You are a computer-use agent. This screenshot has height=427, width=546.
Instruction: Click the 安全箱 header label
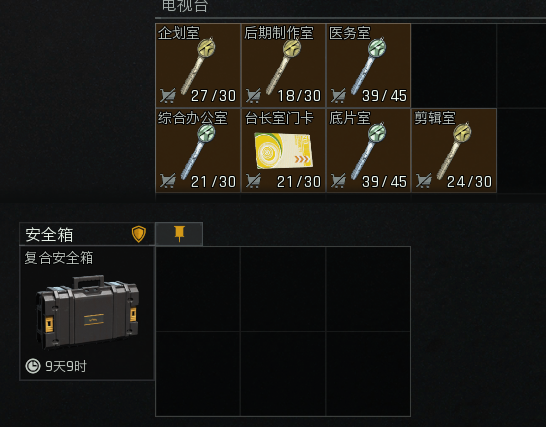pyautogui.click(x=49, y=235)
